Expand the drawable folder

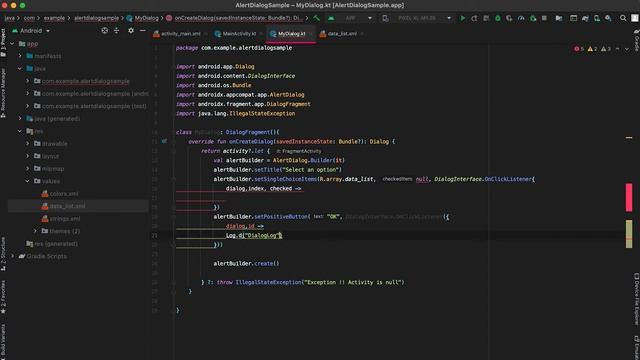[28, 144]
